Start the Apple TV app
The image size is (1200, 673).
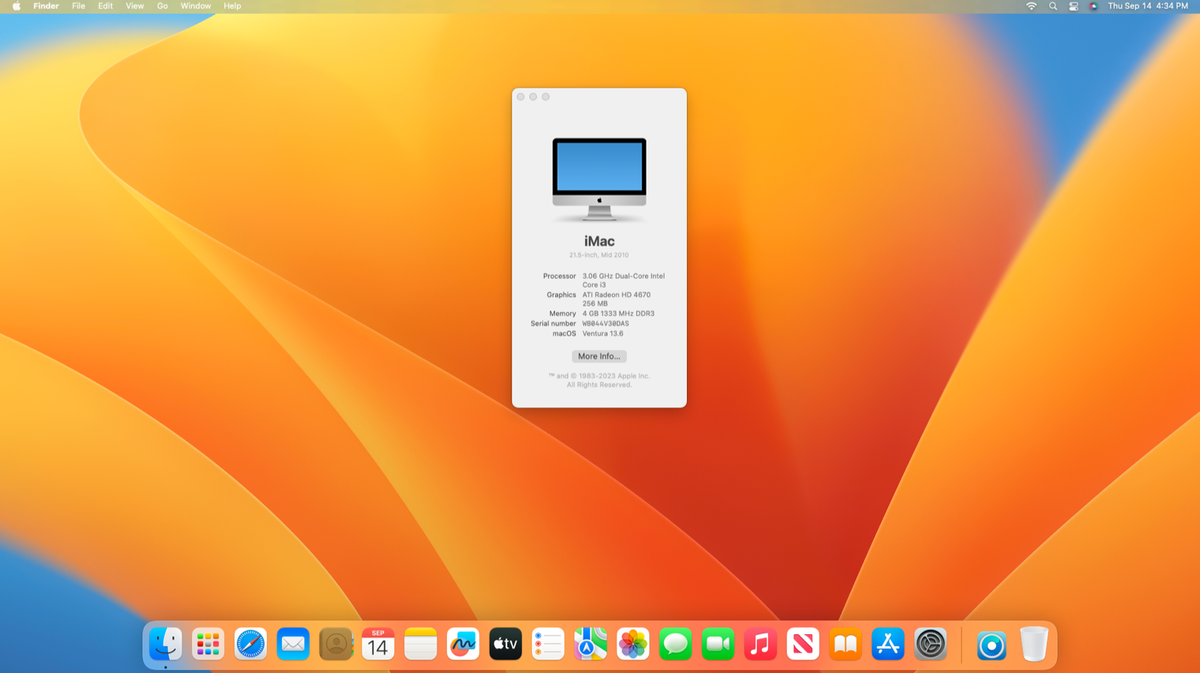(505, 644)
